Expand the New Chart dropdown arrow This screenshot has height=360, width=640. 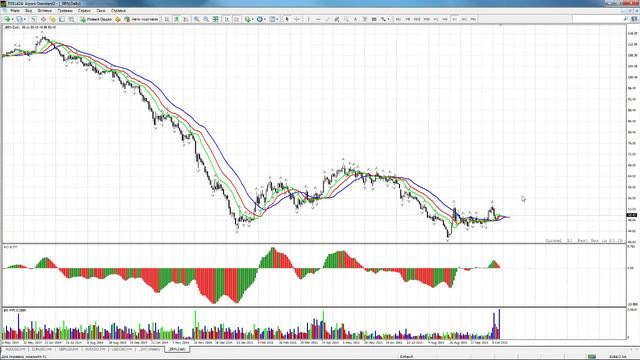point(13,19)
